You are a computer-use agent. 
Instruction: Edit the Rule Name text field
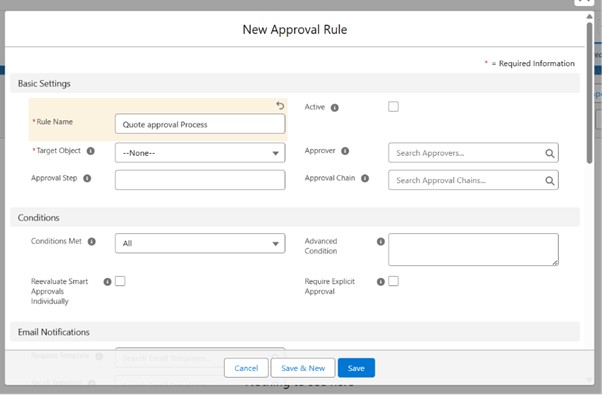tap(200, 124)
